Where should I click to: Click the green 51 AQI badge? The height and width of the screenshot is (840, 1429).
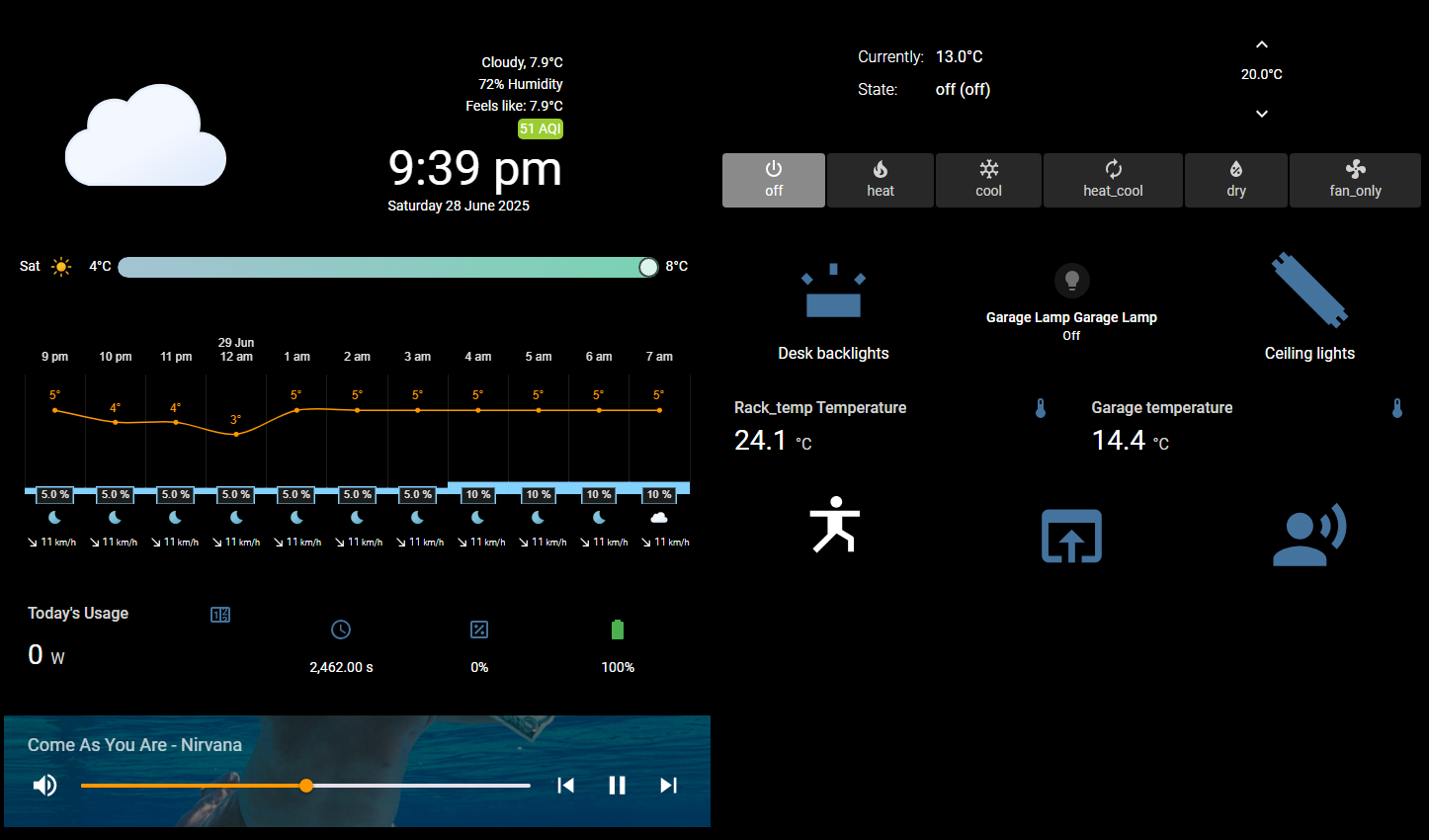(x=541, y=128)
